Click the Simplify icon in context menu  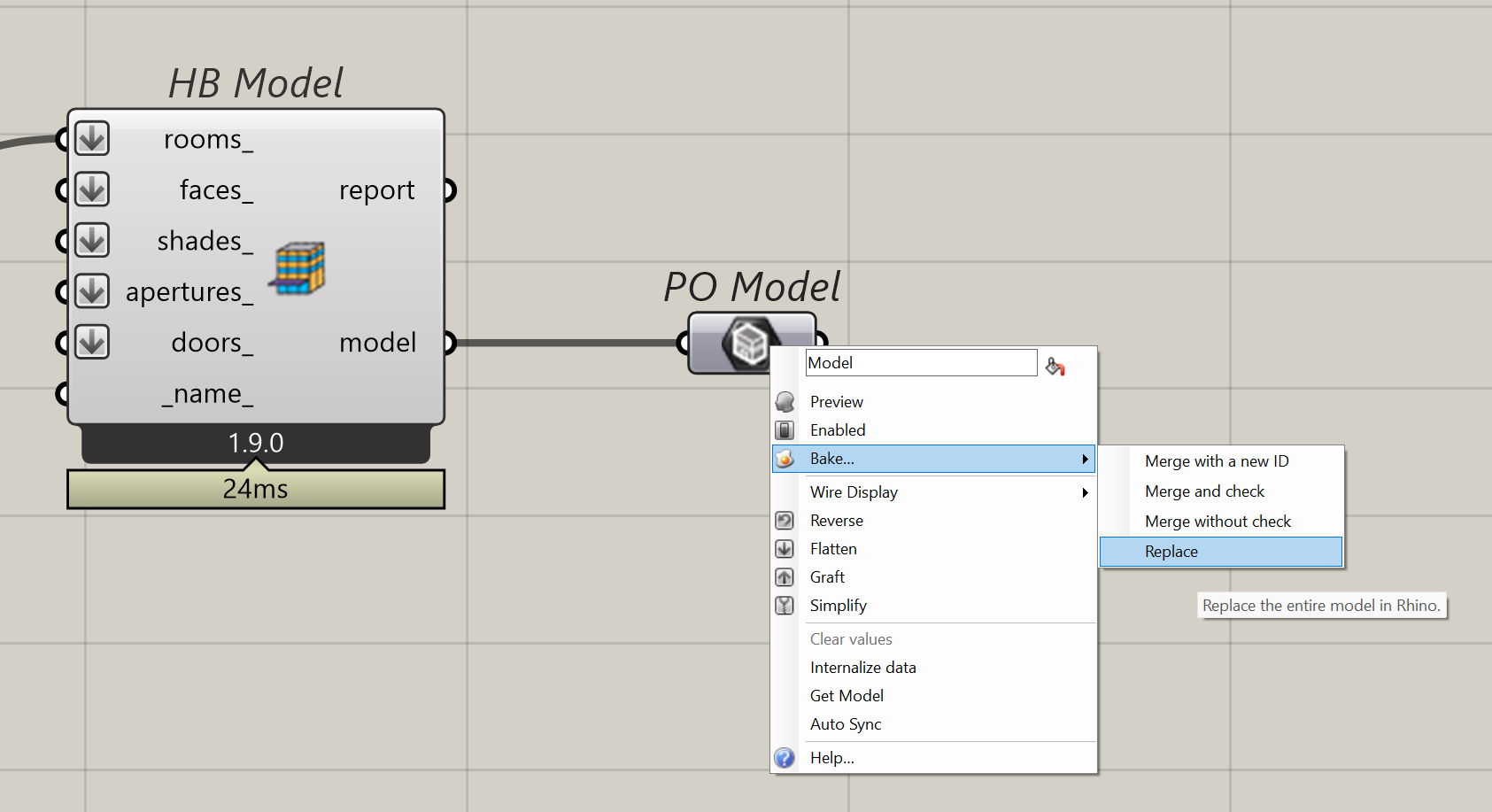tap(785, 606)
